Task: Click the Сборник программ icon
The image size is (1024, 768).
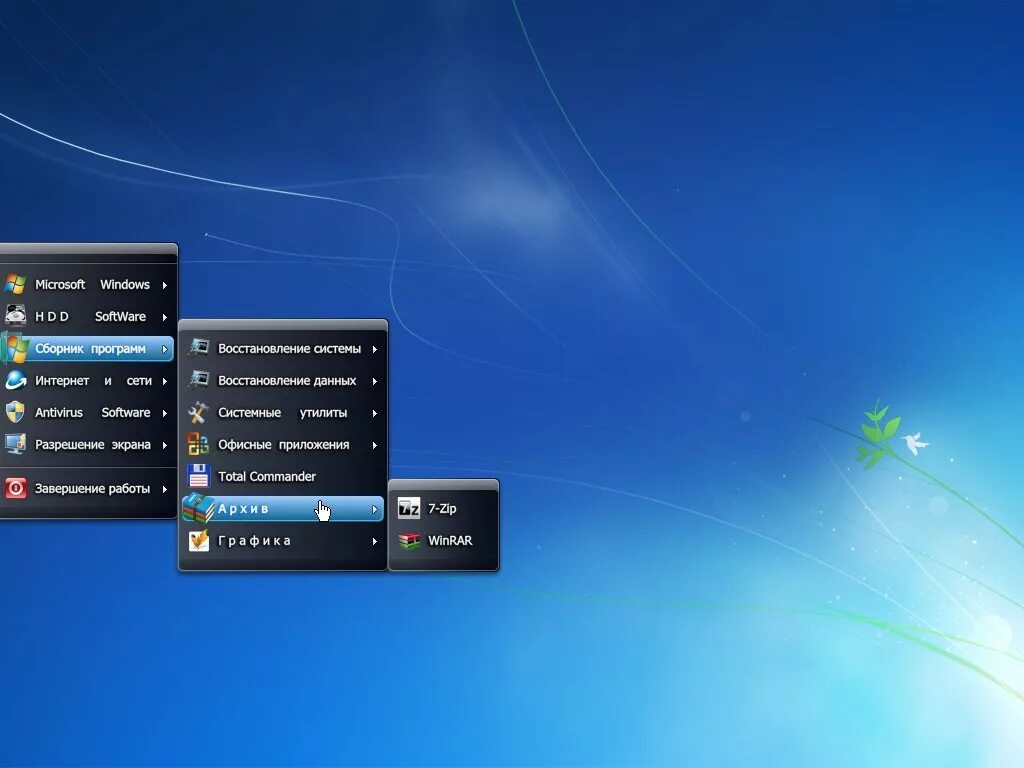Action: tap(15, 348)
